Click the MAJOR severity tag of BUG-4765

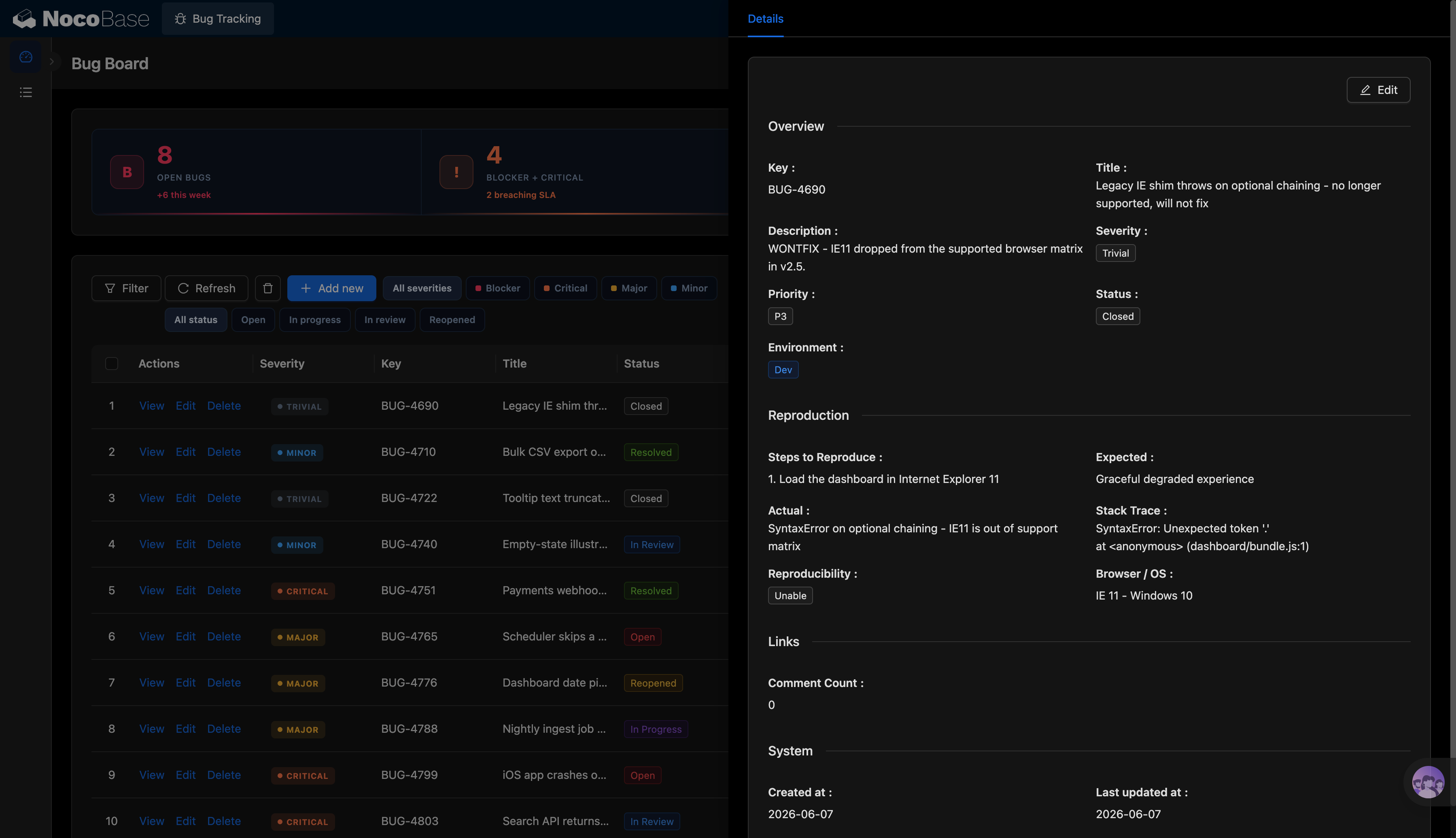(x=298, y=637)
